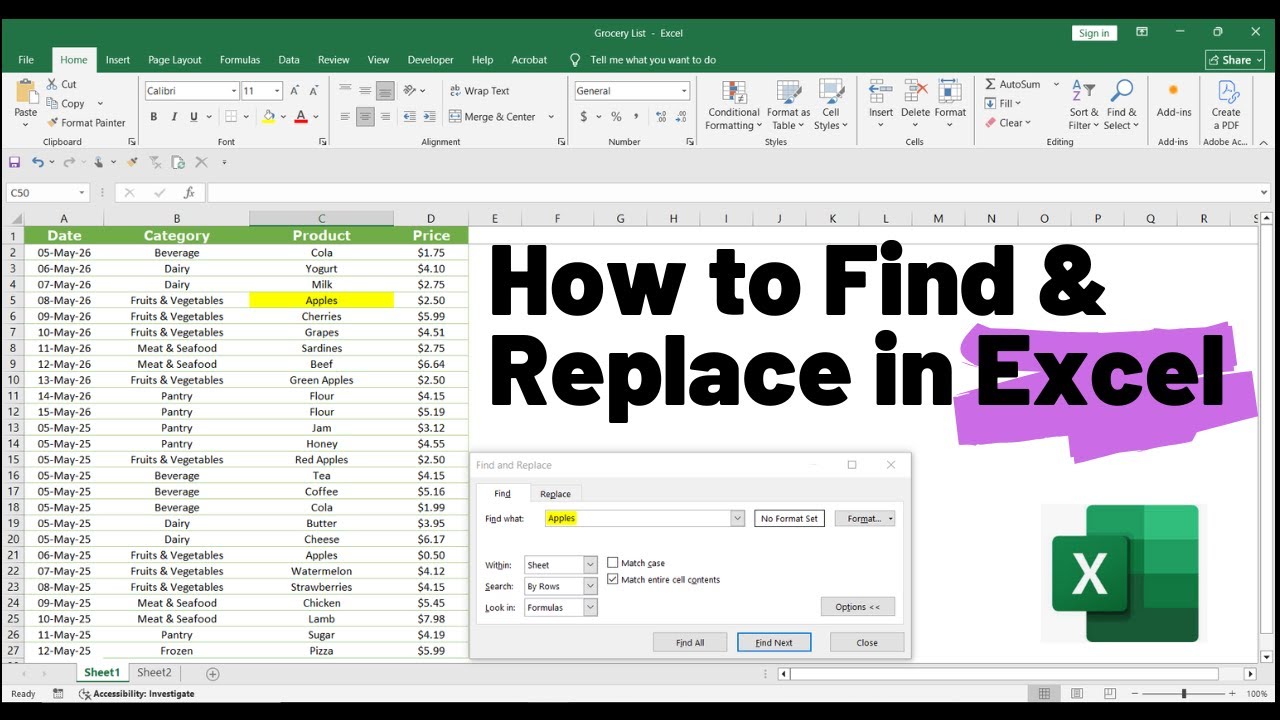Decrease the cell indent
1280x720 pixels.
(409, 117)
